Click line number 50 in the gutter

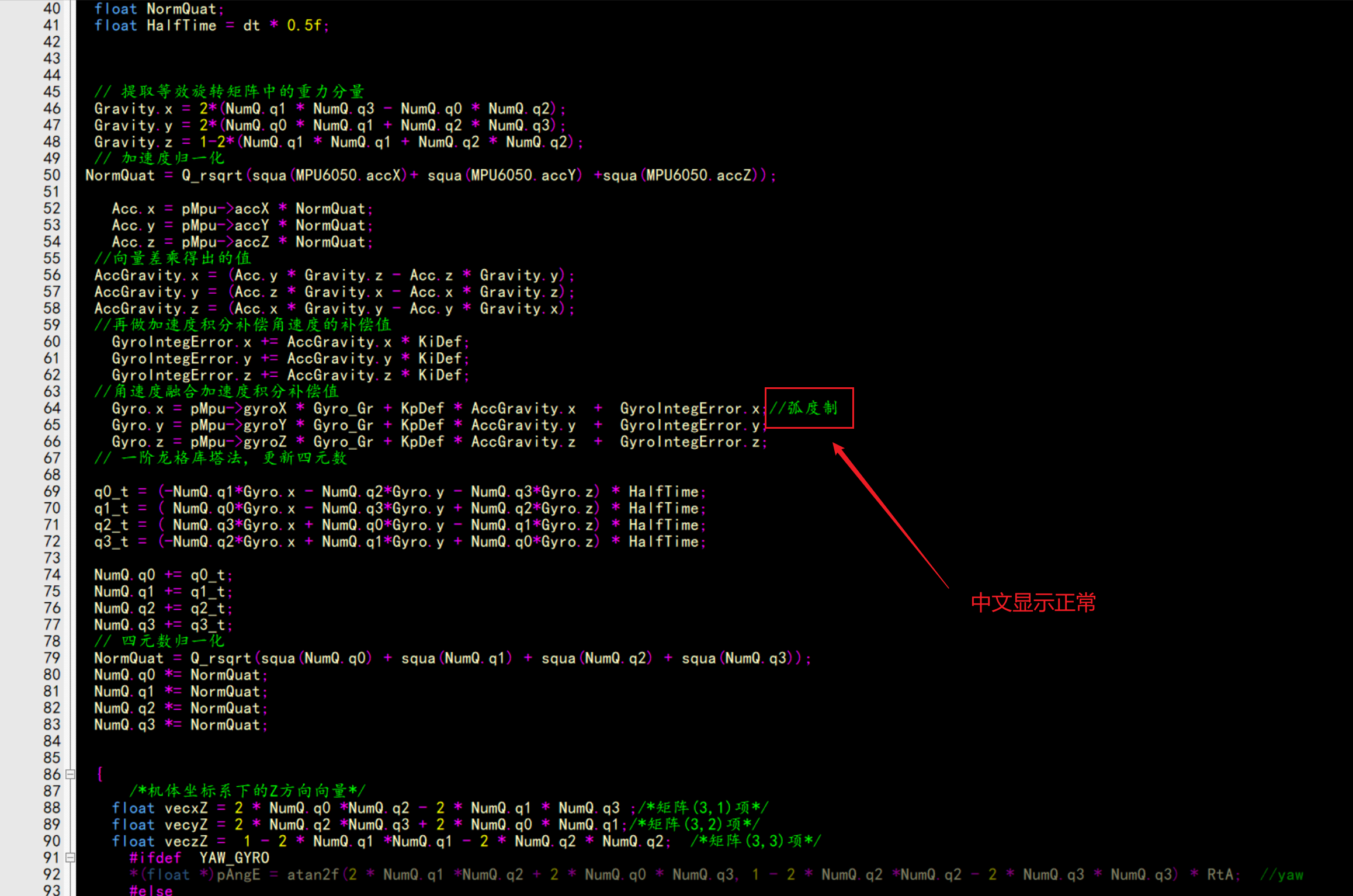point(51,175)
